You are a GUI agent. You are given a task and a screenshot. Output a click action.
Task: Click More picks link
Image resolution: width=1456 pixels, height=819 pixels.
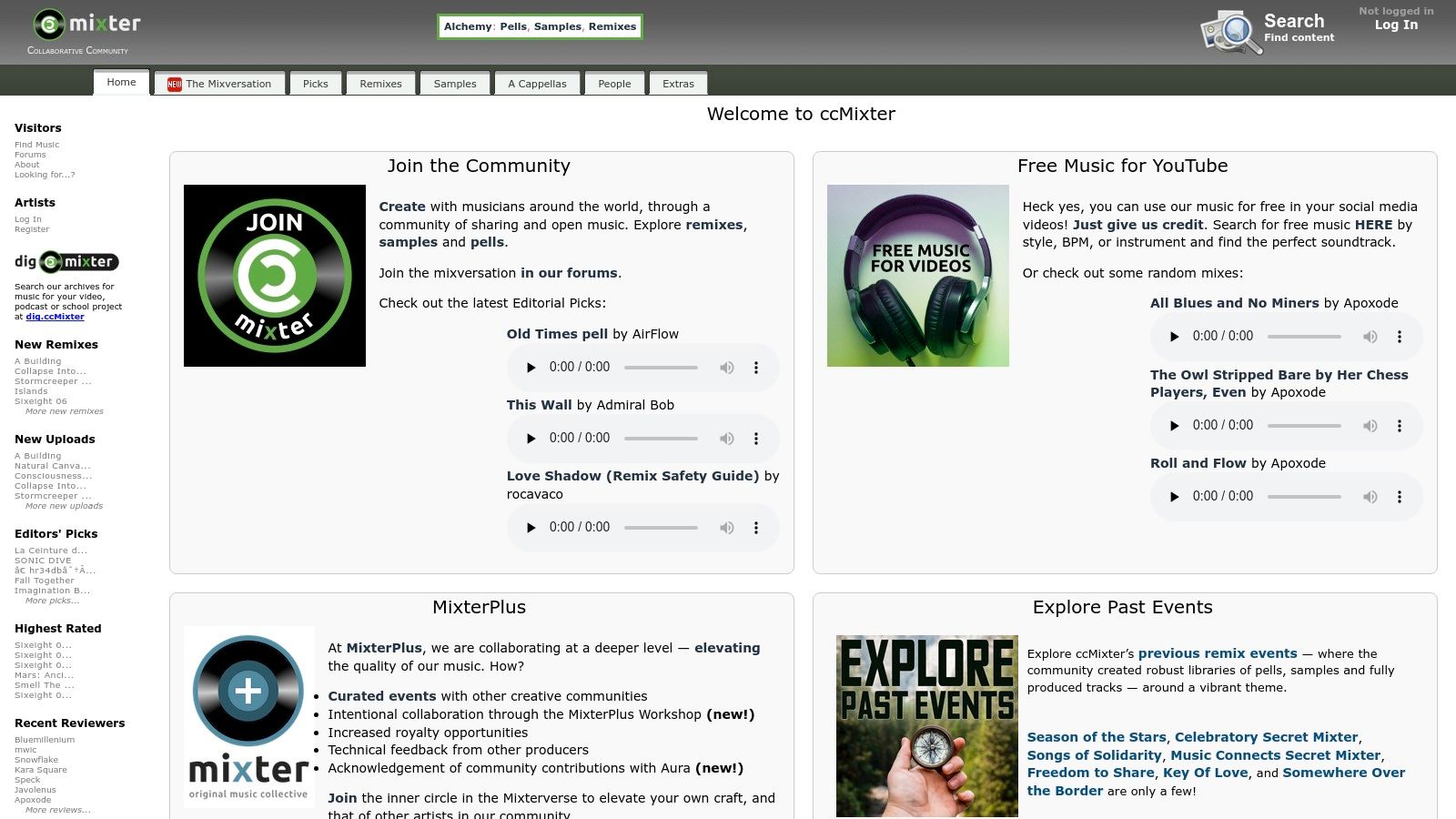point(53,601)
